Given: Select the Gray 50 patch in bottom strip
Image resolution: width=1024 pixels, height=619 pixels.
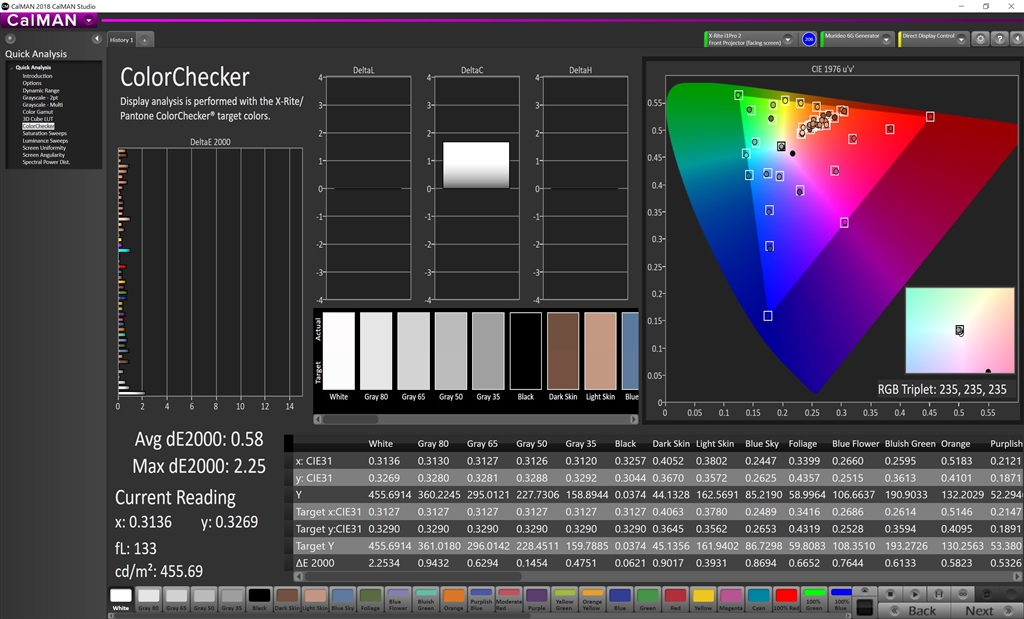Looking at the screenshot, I should (x=204, y=599).
